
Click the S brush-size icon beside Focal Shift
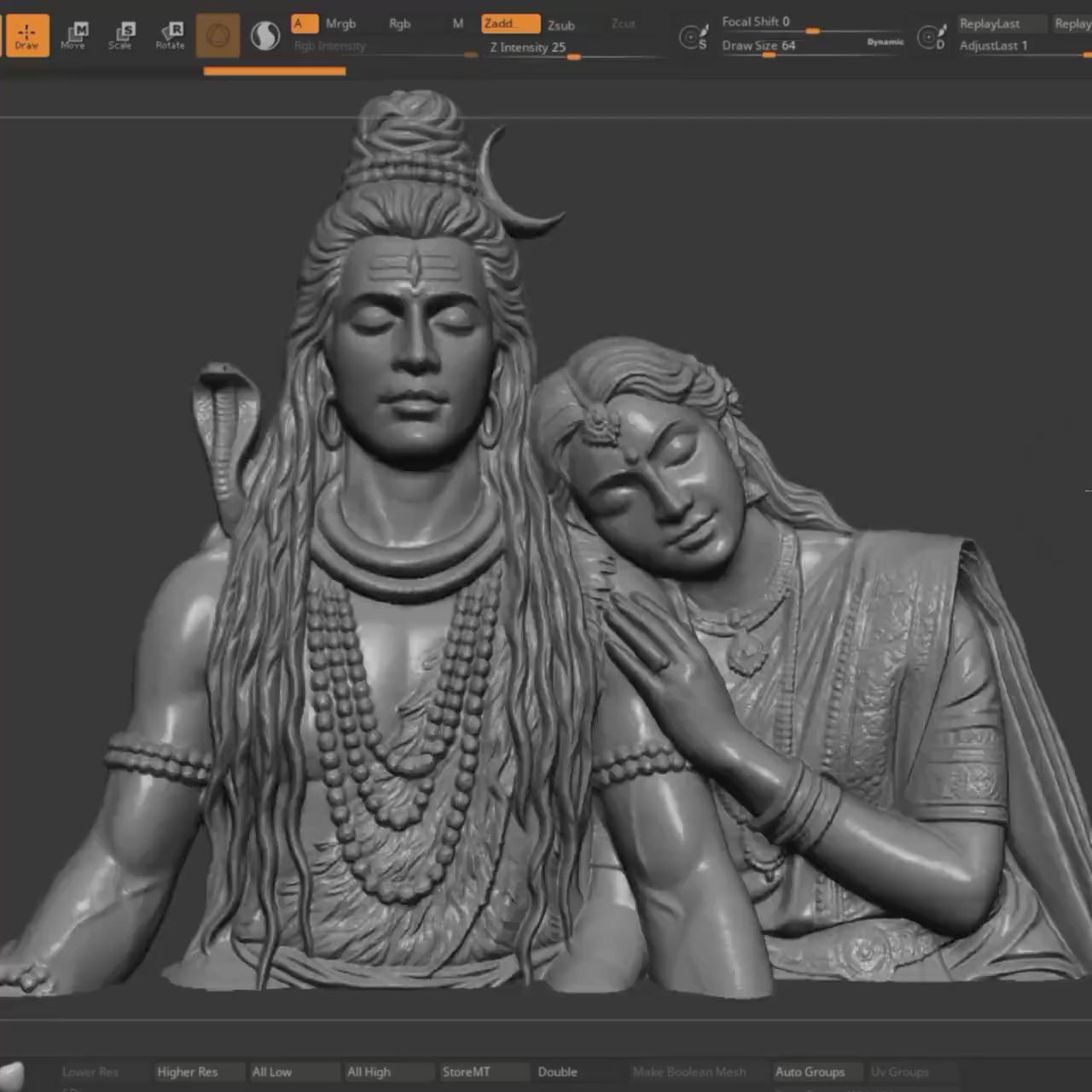(x=694, y=36)
